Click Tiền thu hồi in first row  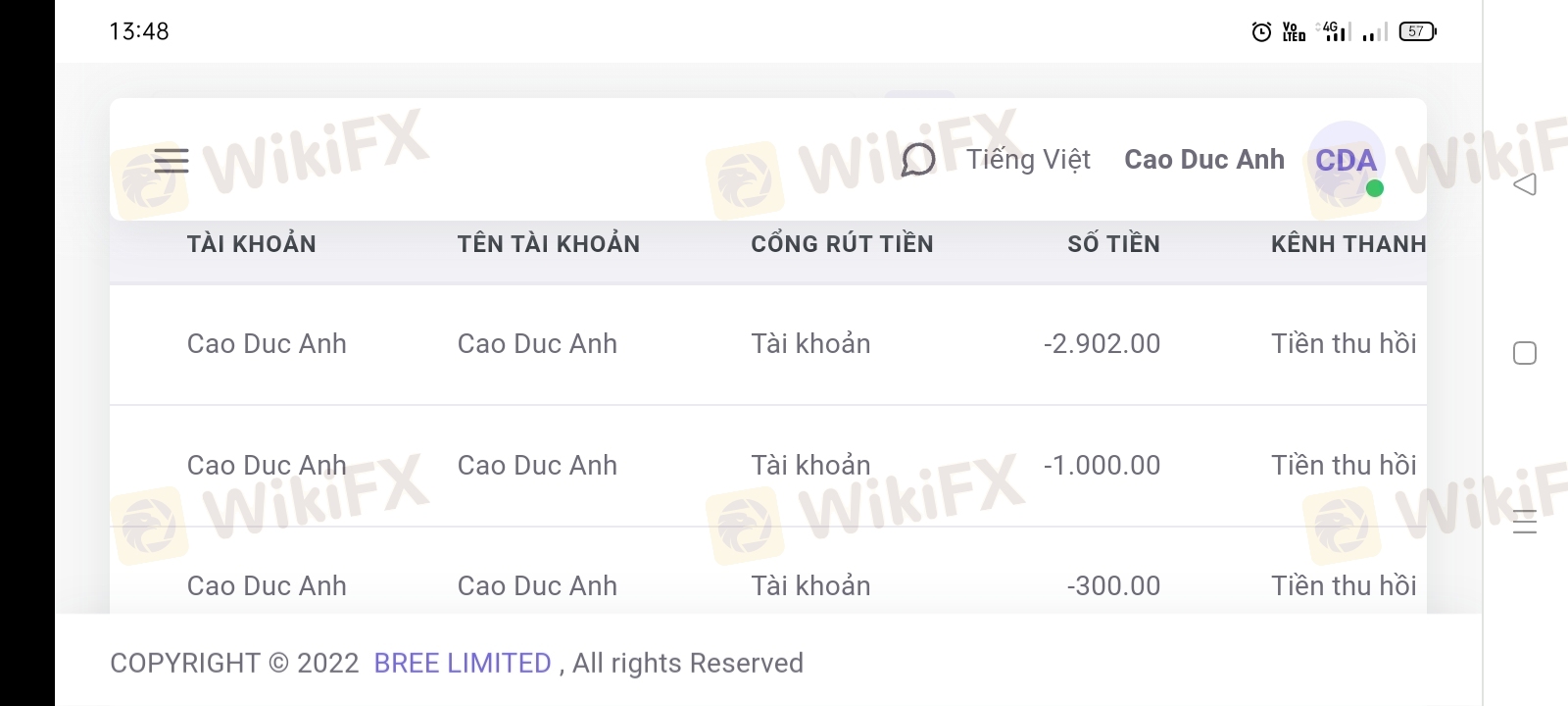[x=1344, y=343]
